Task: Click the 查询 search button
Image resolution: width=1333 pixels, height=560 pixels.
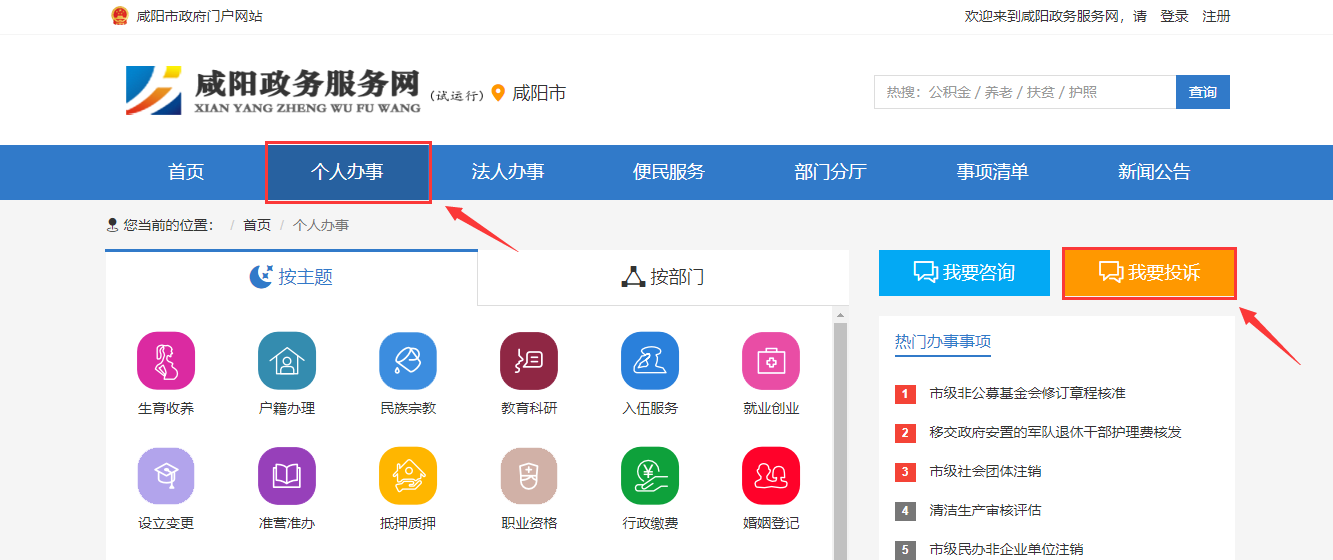Action: [x=1202, y=92]
